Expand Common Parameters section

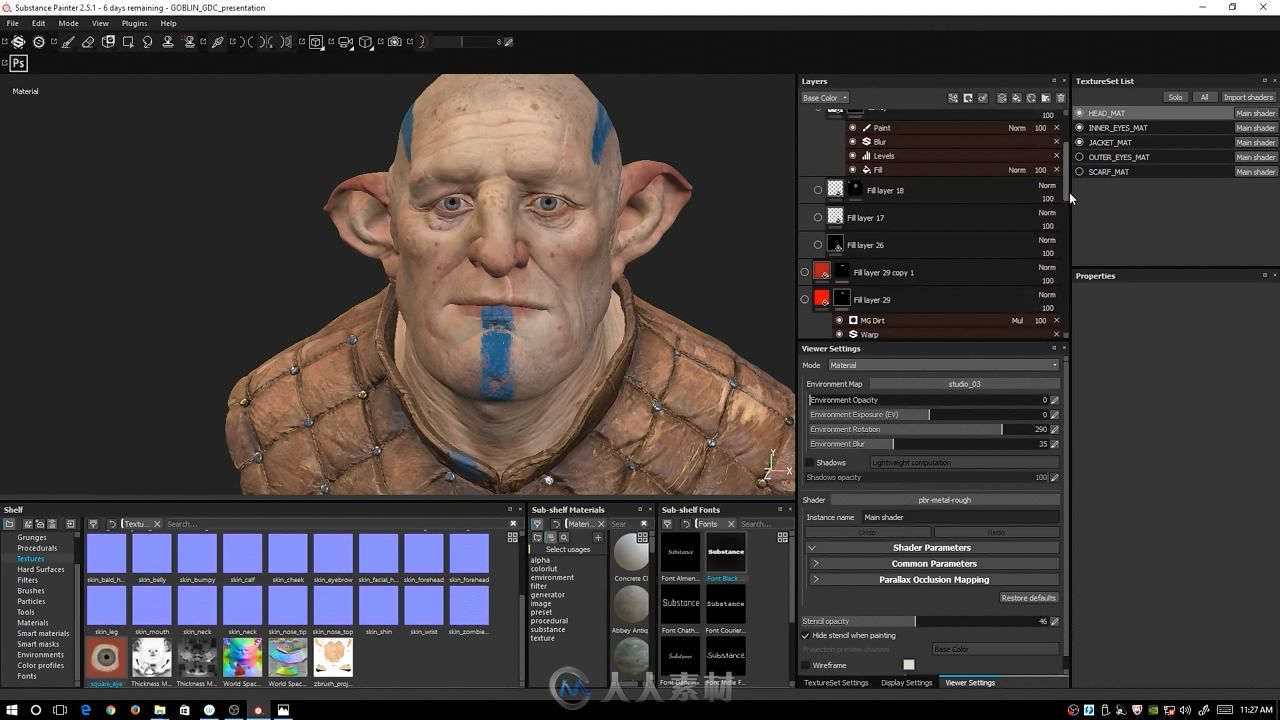933,564
